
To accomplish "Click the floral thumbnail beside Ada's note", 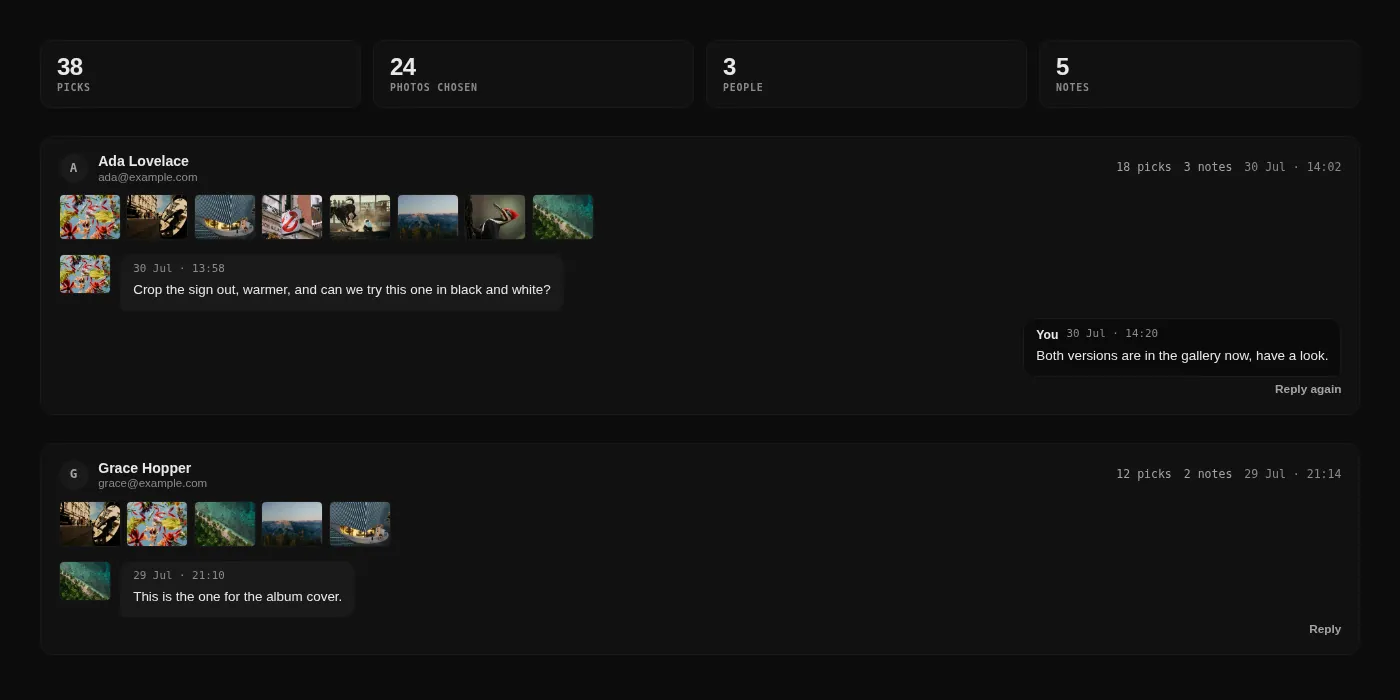I will click(x=85, y=274).
